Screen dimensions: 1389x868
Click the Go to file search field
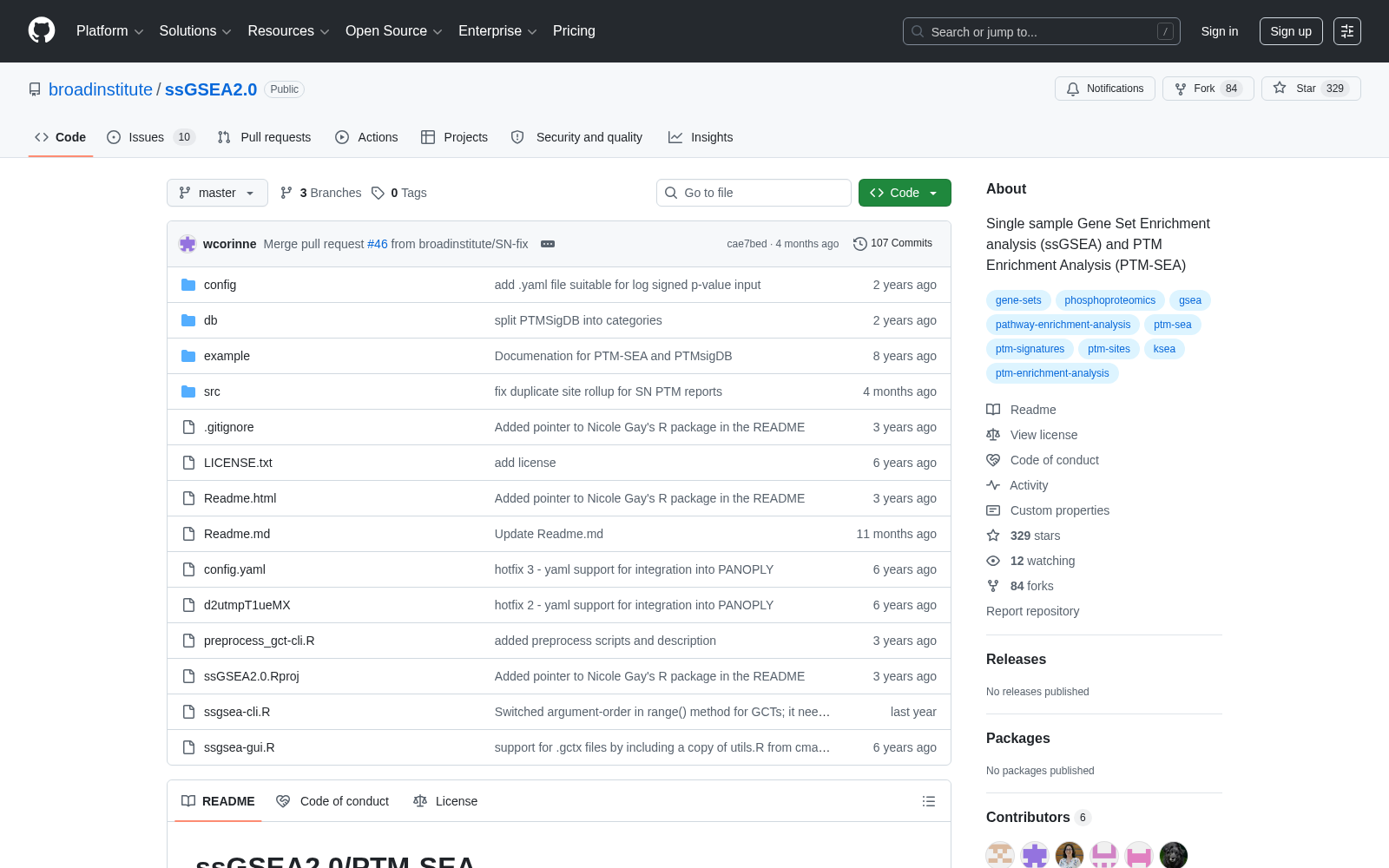tap(754, 193)
